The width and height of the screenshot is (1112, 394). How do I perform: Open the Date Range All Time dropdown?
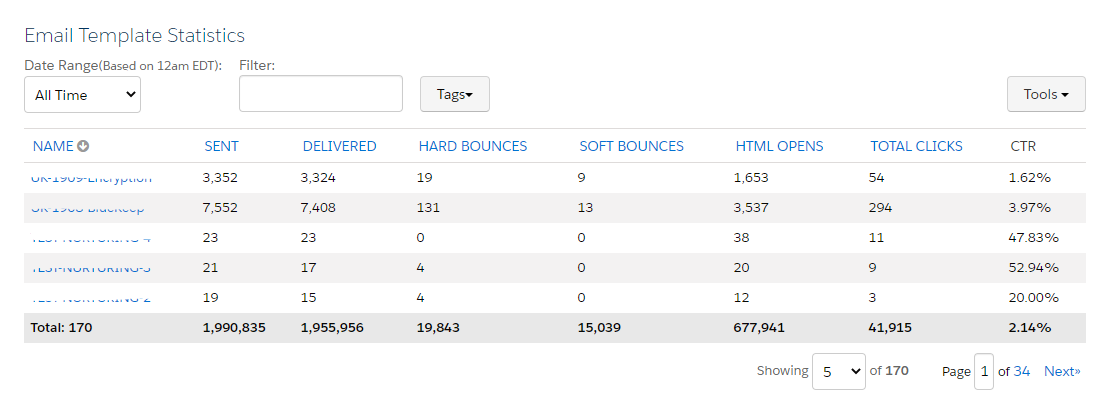point(82,95)
